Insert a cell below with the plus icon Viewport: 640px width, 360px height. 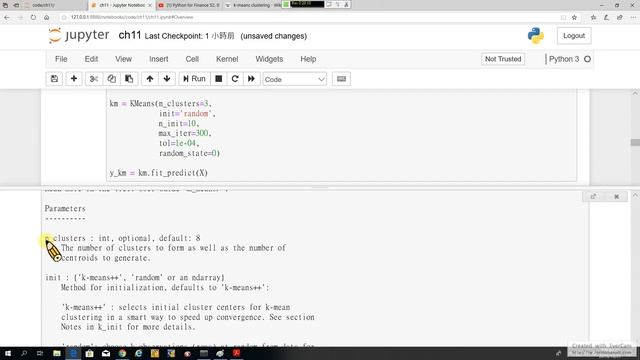(x=74, y=79)
